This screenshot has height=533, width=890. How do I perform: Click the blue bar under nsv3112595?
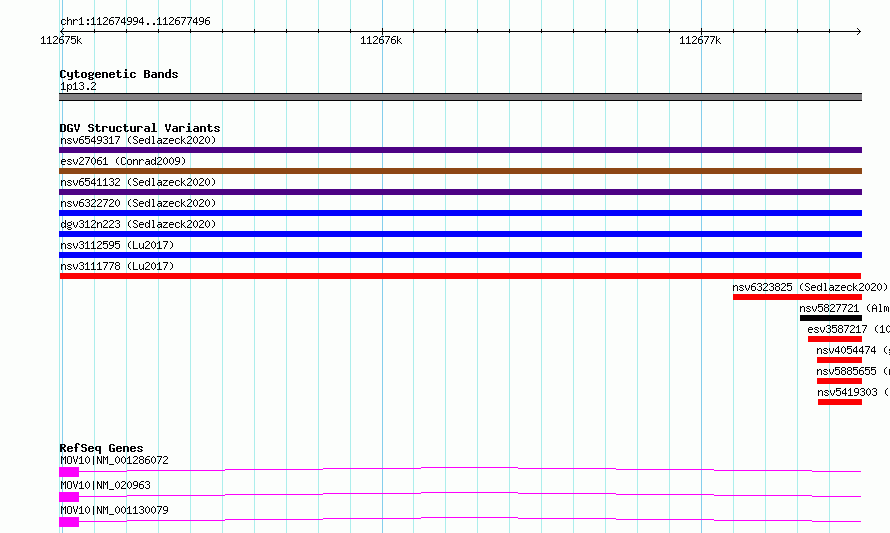click(460, 255)
